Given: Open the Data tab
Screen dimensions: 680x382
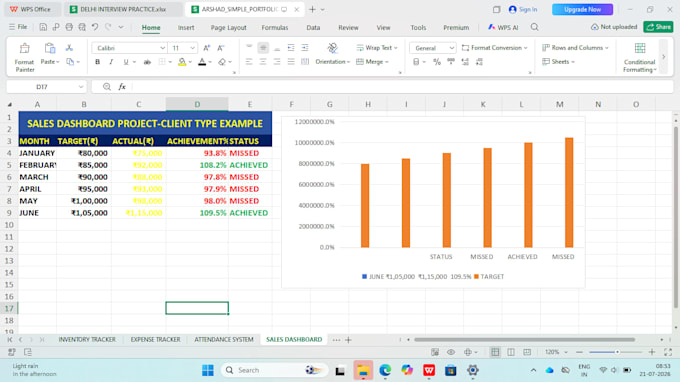Looking at the screenshot, I should pos(313,27).
